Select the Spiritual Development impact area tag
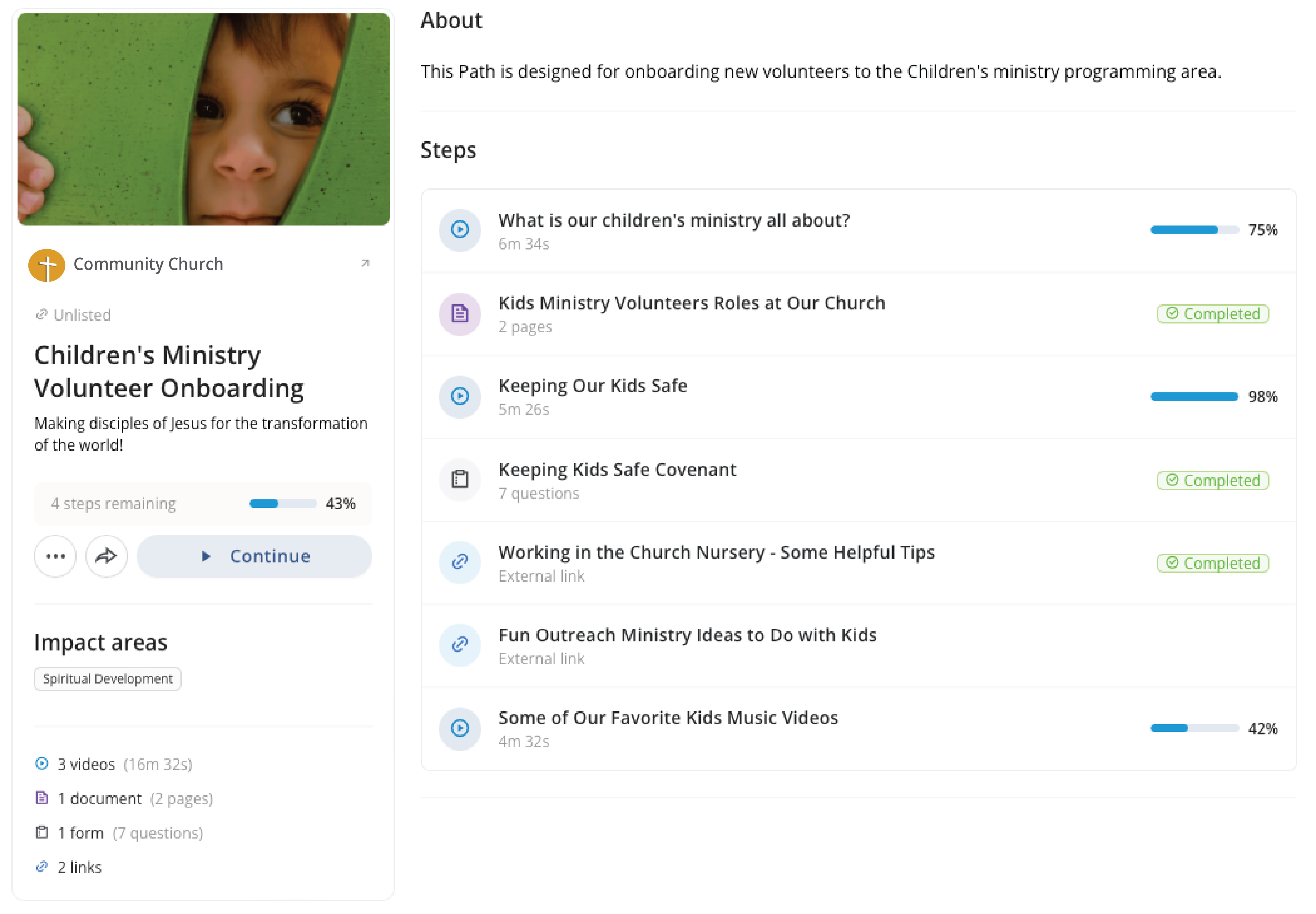 108,679
